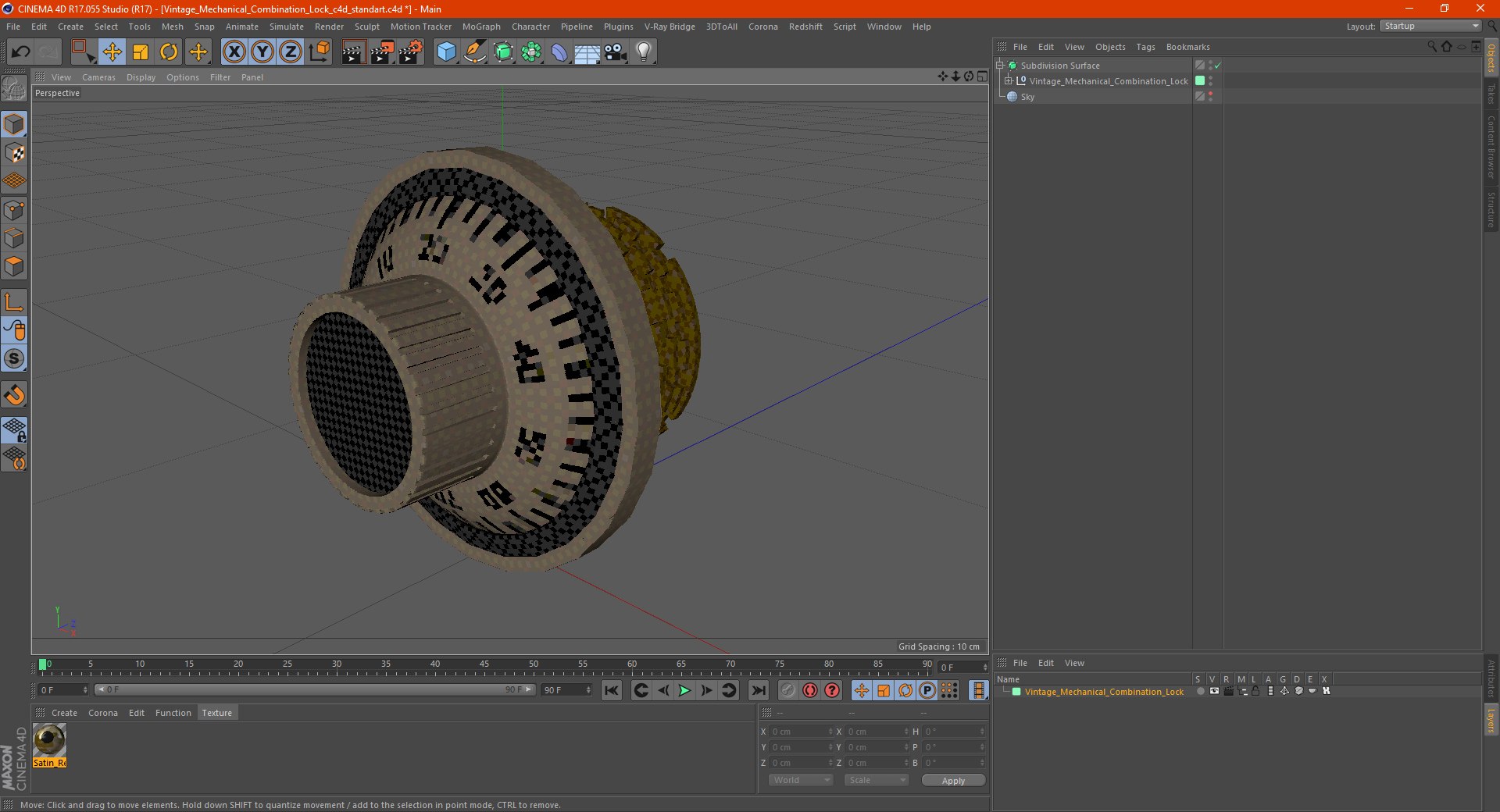Screen dimensions: 1500x812
Task: Toggle Subdivision Surface enabled checkmark
Action: coord(1217,66)
